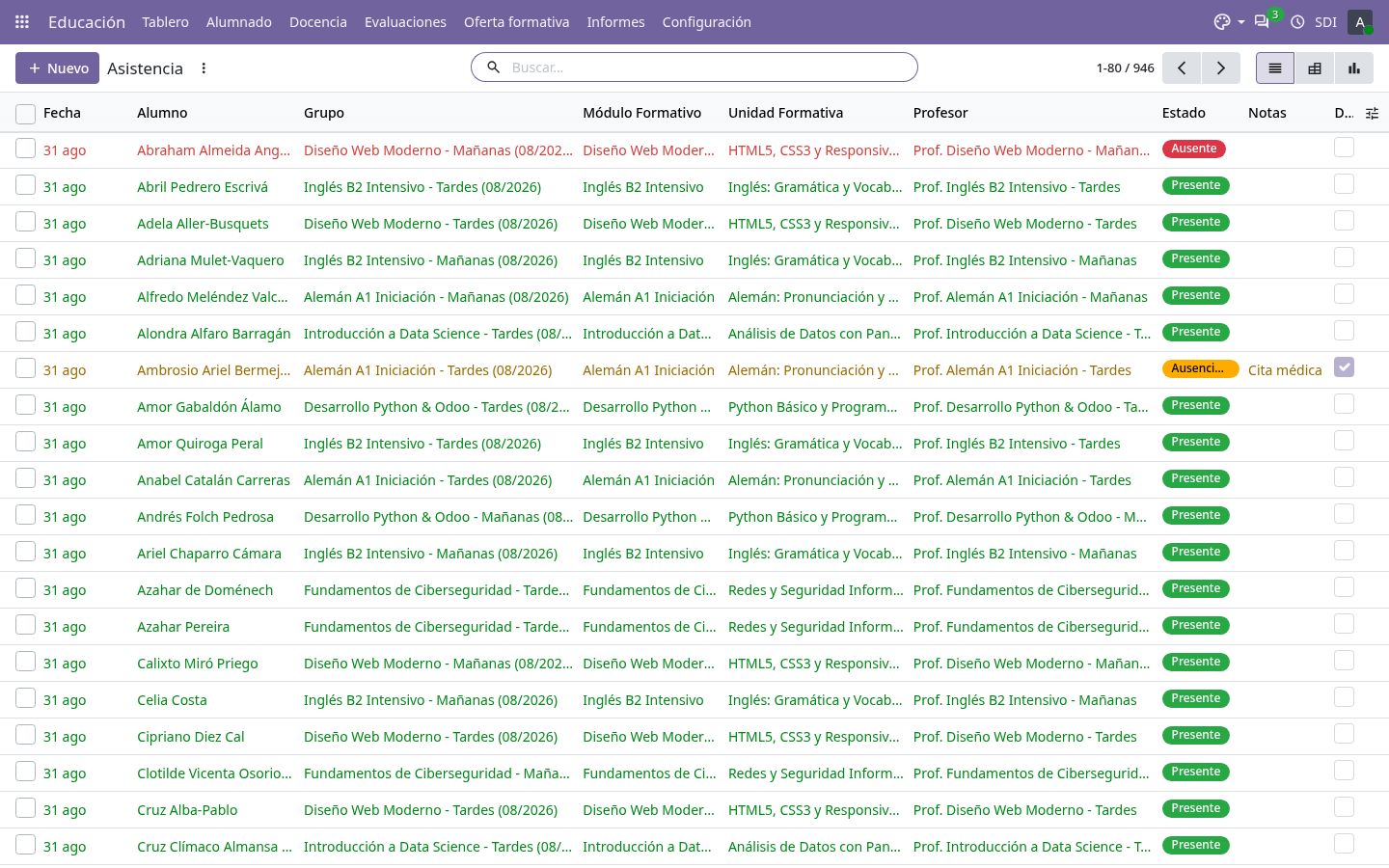Open record for Adela Aller-Butquets

click(203, 224)
